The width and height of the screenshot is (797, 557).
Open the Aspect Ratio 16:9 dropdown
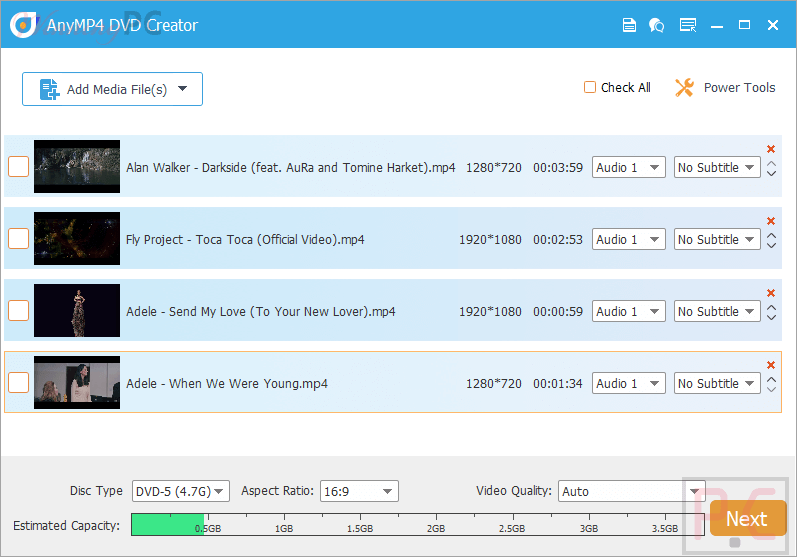[359, 491]
